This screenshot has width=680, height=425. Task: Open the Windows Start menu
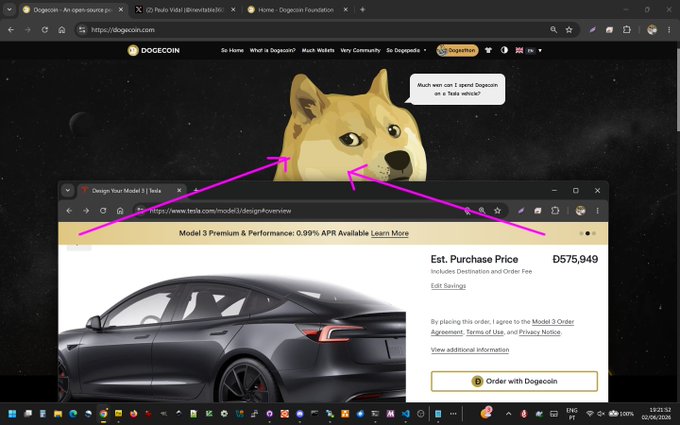tap(12, 414)
